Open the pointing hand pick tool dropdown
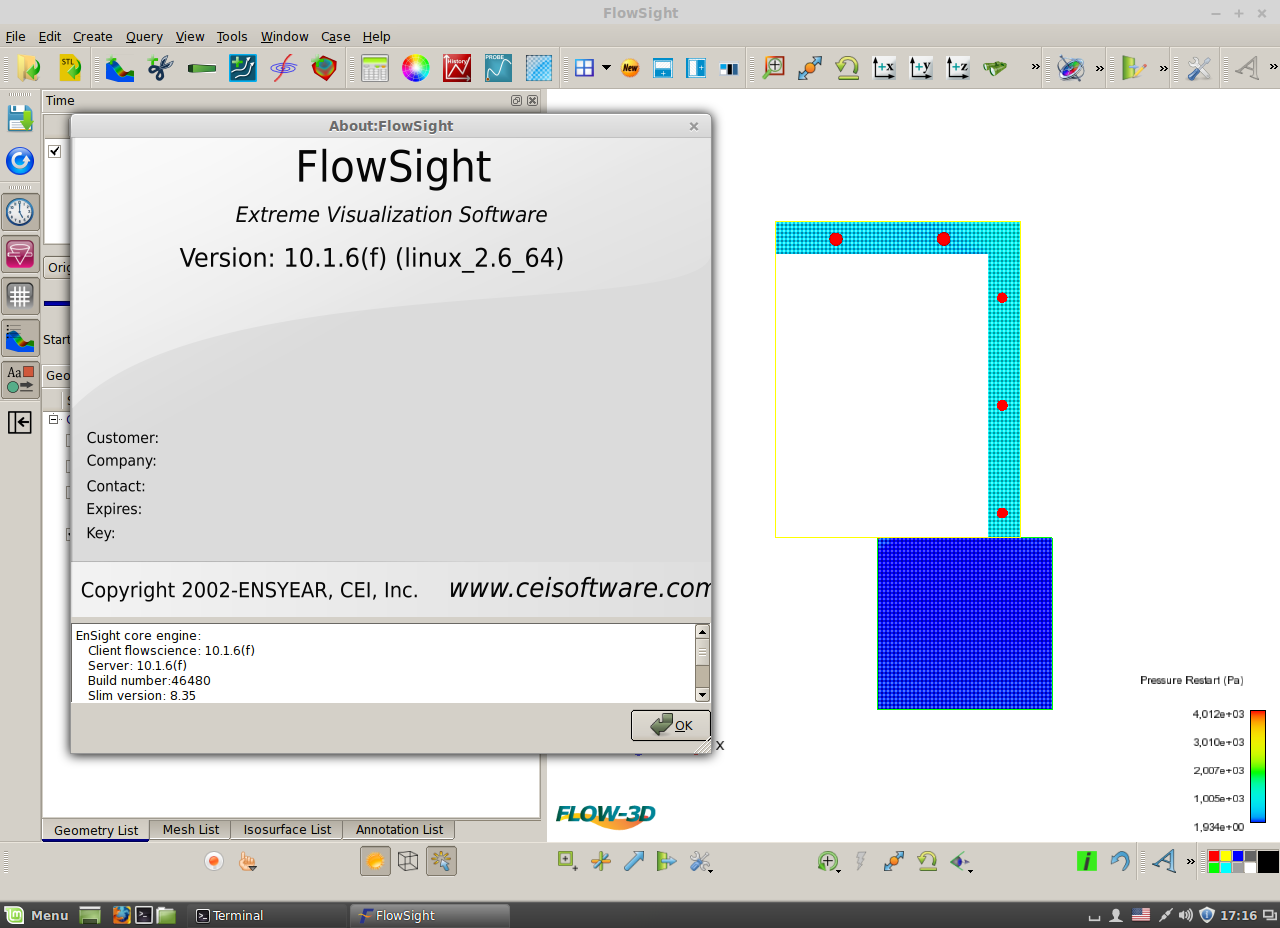 pyautogui.click(x=248, y=861)
